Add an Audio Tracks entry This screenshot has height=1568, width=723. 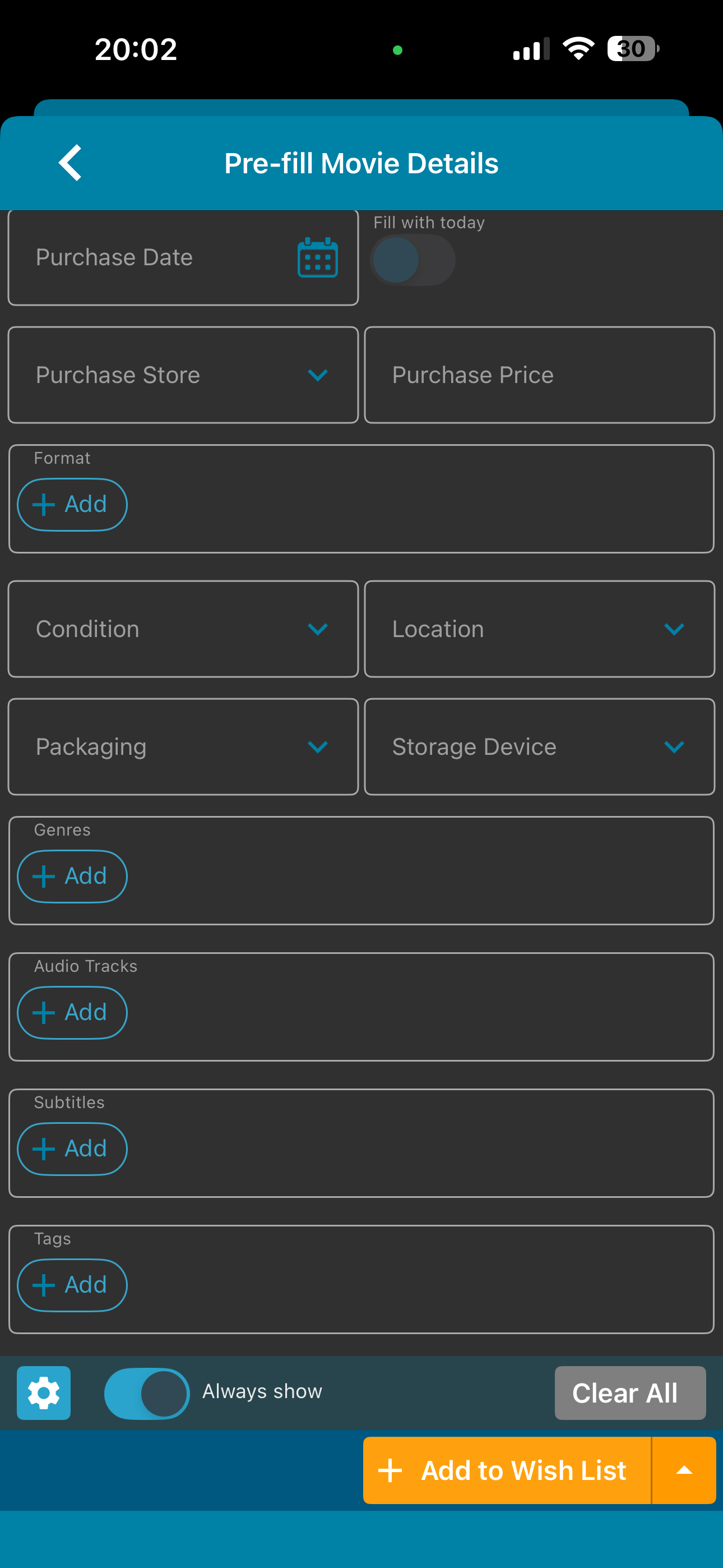click(72, 1013)
